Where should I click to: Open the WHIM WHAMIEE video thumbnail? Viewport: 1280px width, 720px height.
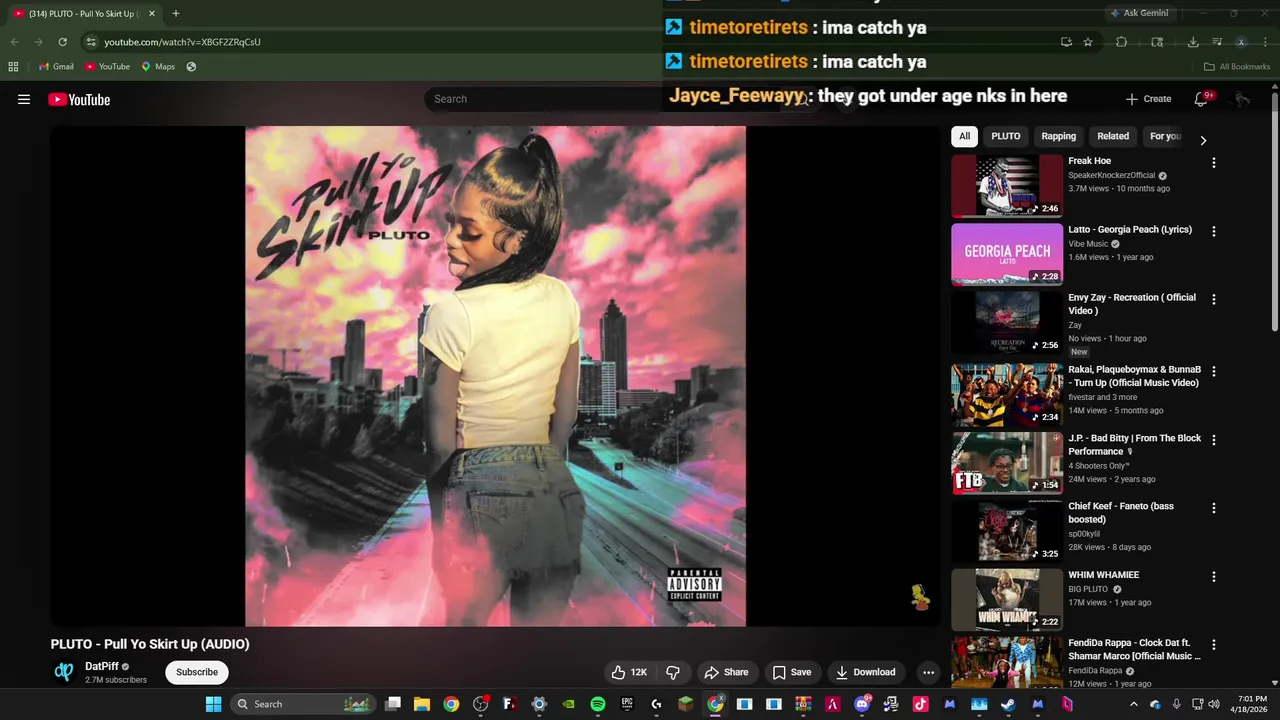1007,600
